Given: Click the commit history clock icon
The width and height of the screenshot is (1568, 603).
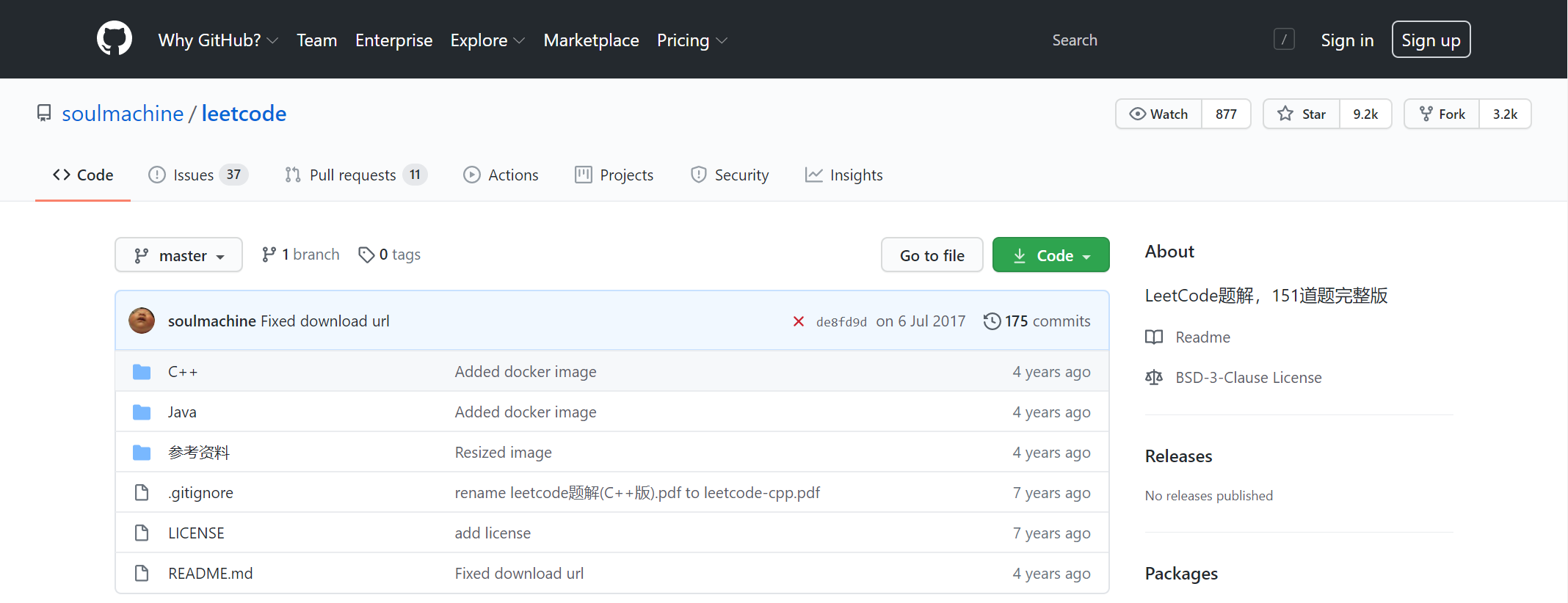Looking at the screenshot, I should click(992, 321).
